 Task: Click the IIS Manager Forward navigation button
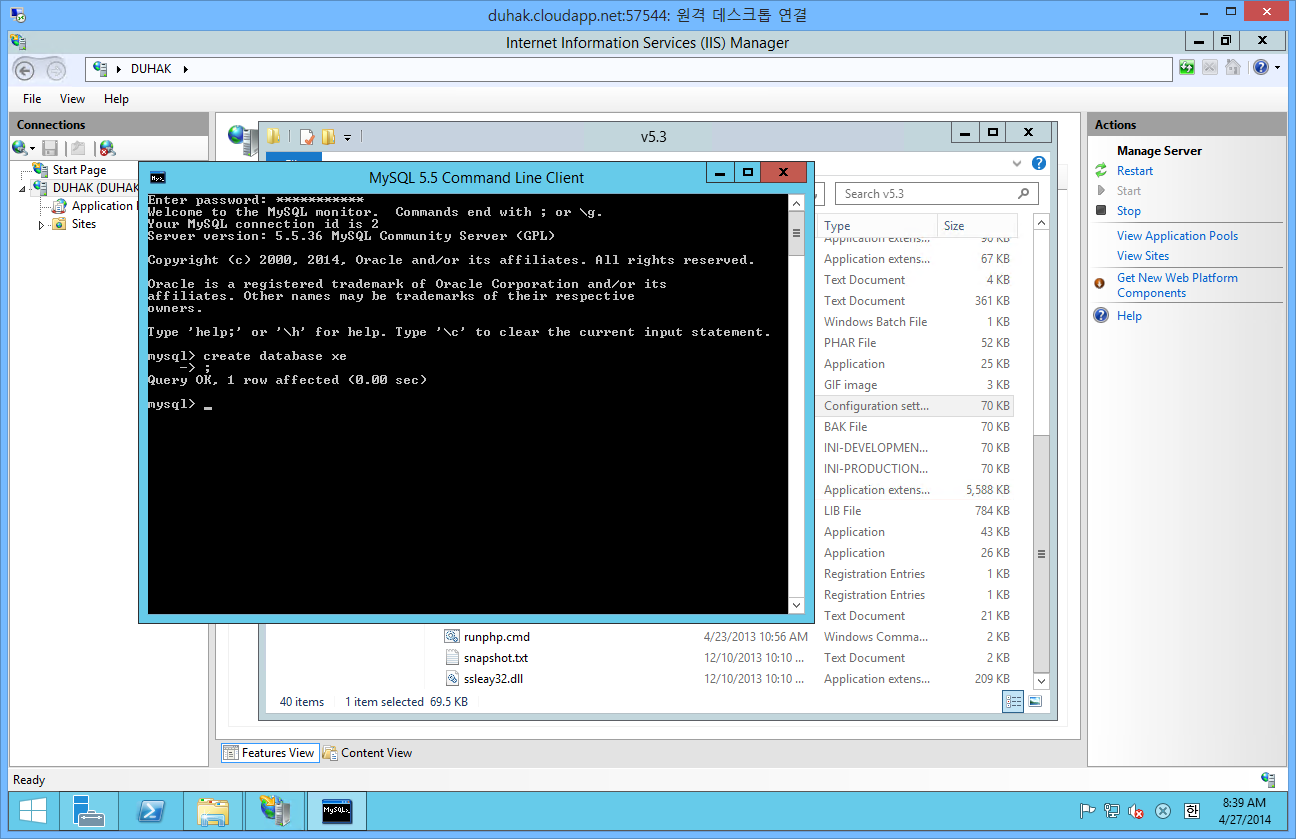pyautogui.click(x=56, y=69)
